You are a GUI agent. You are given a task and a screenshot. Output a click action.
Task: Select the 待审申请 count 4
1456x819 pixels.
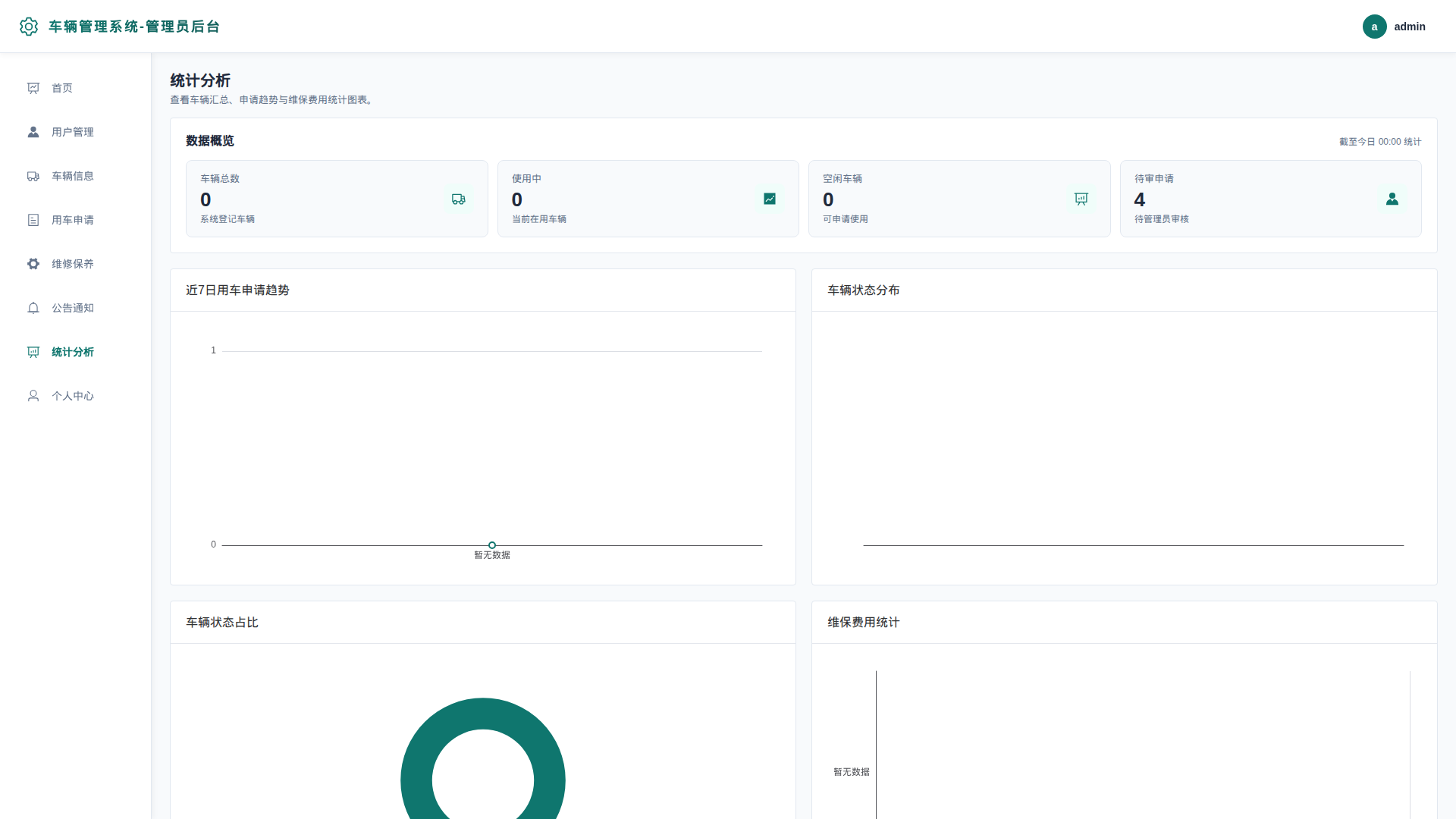point(1140,199)
